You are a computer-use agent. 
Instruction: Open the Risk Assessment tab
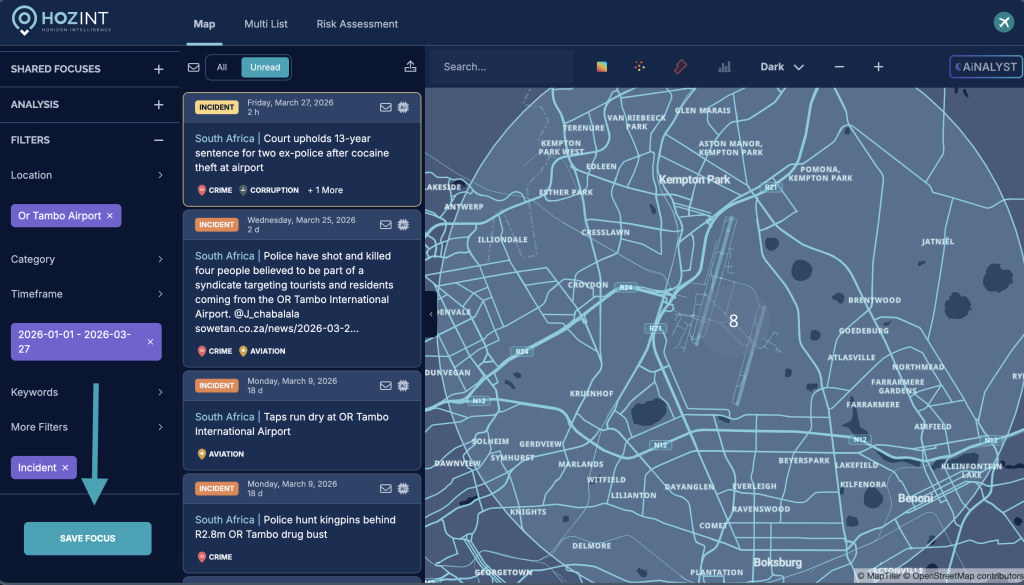coord(357,24)
